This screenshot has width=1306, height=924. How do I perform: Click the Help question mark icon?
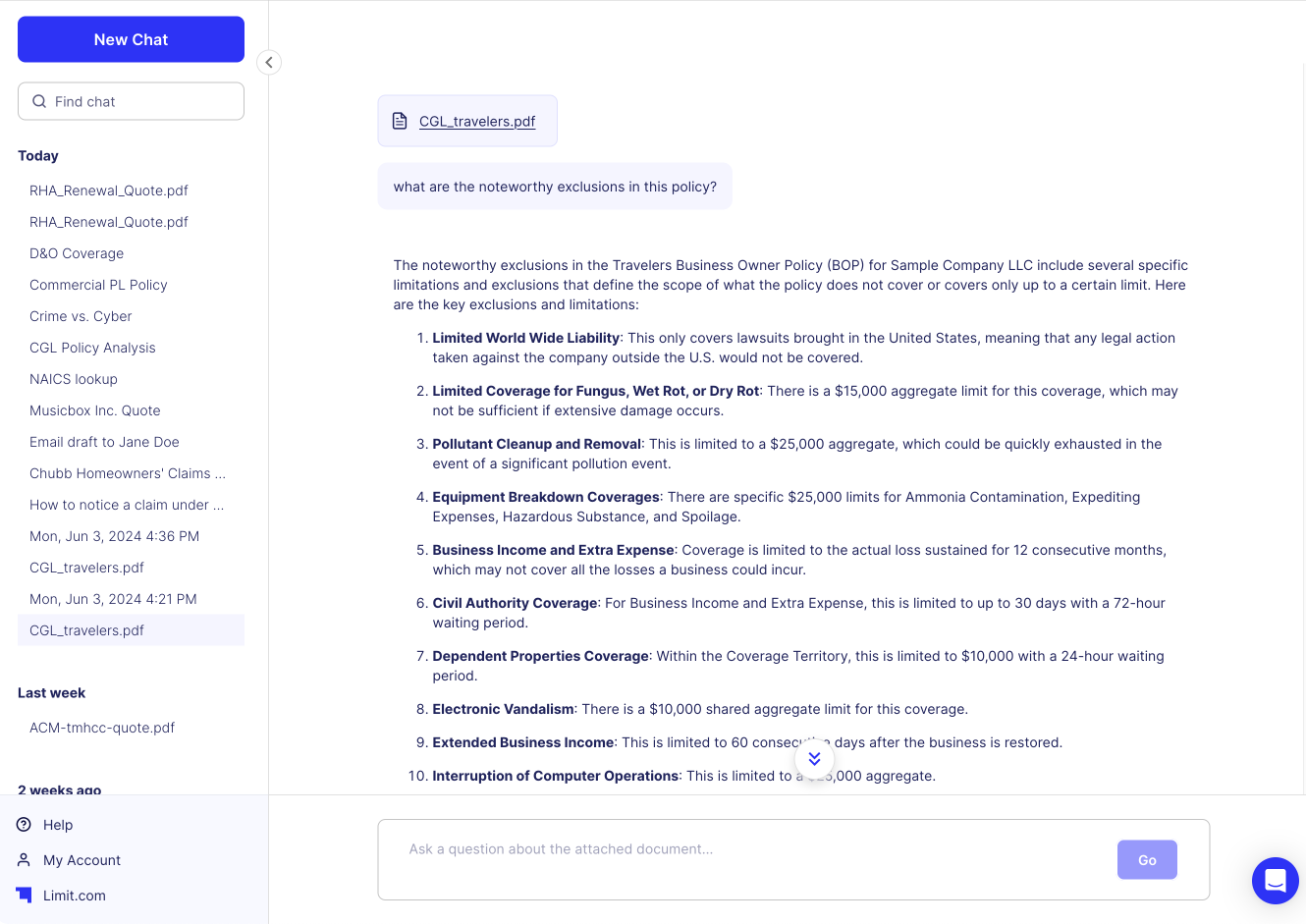[24, 825]
